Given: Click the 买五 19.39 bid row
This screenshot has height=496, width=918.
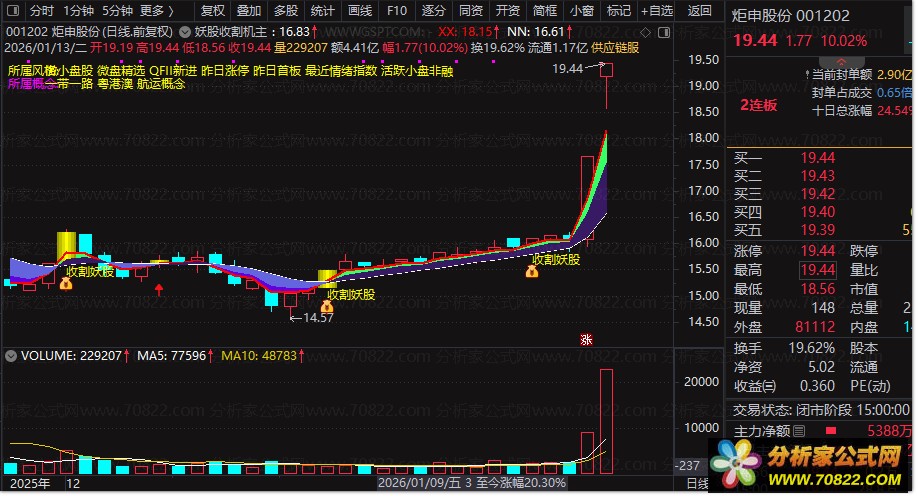Looking at the screenshot, I should coord(819,230).
